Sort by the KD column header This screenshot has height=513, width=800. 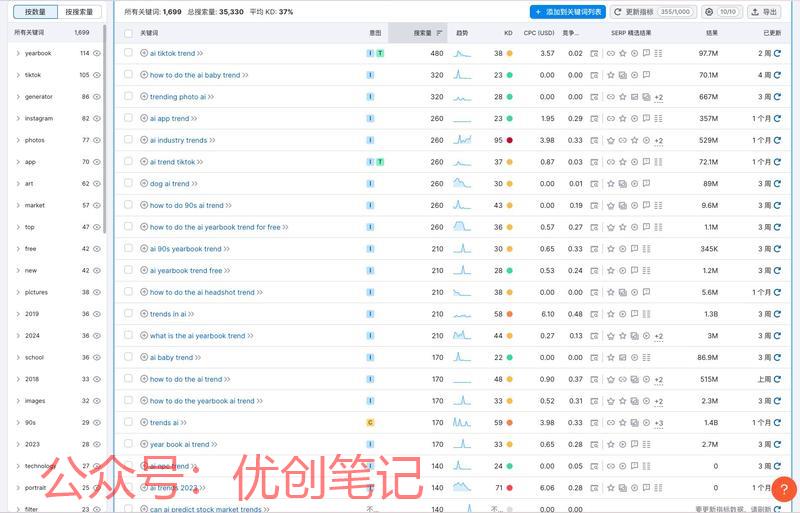(x=508, y=33)
